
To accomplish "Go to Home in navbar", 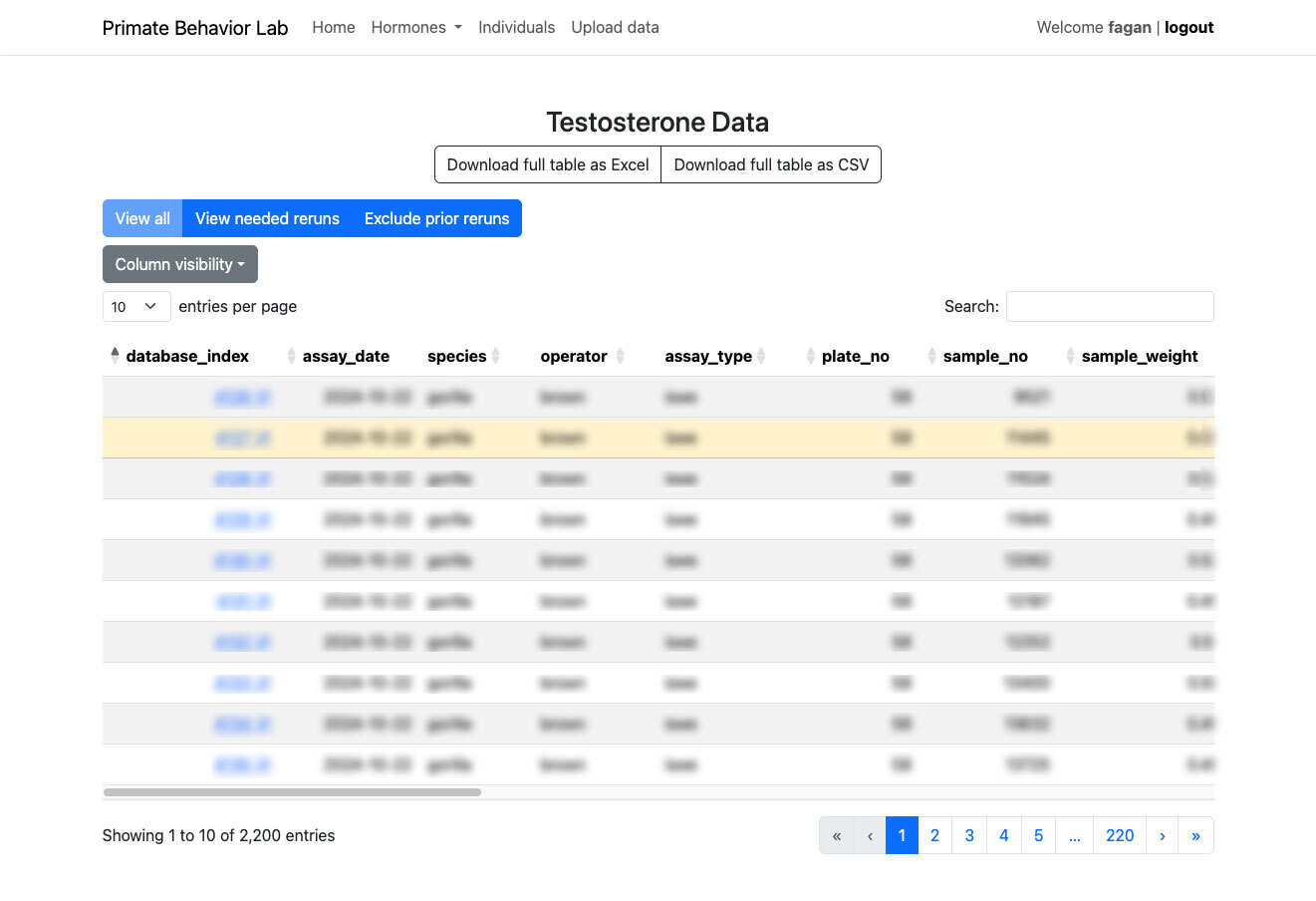I will [334, 28].
